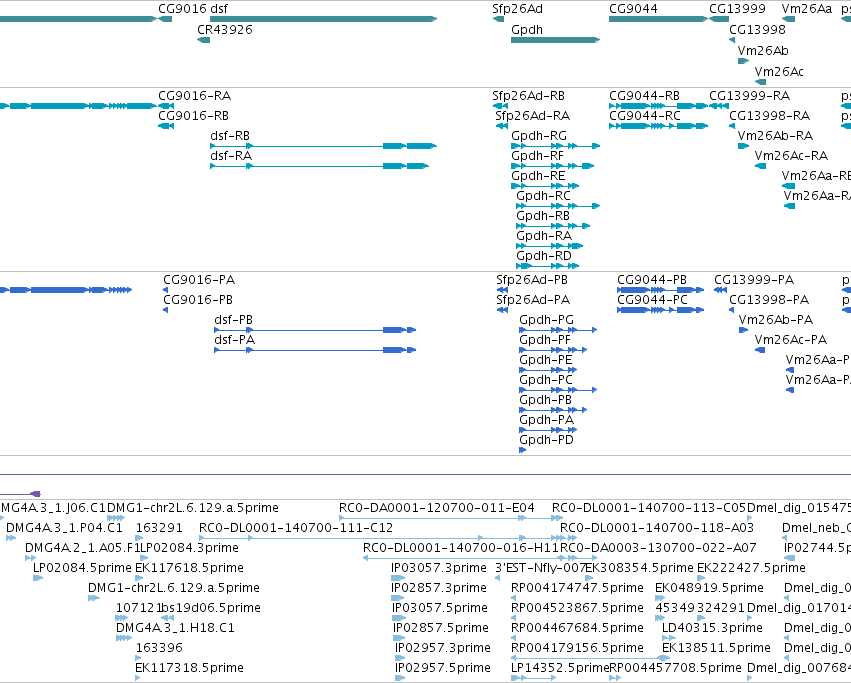Image resolution: width=851 pixels, height=683 pixels.
Task: Select transcript CG9016-RB
Action: [166, 126]
